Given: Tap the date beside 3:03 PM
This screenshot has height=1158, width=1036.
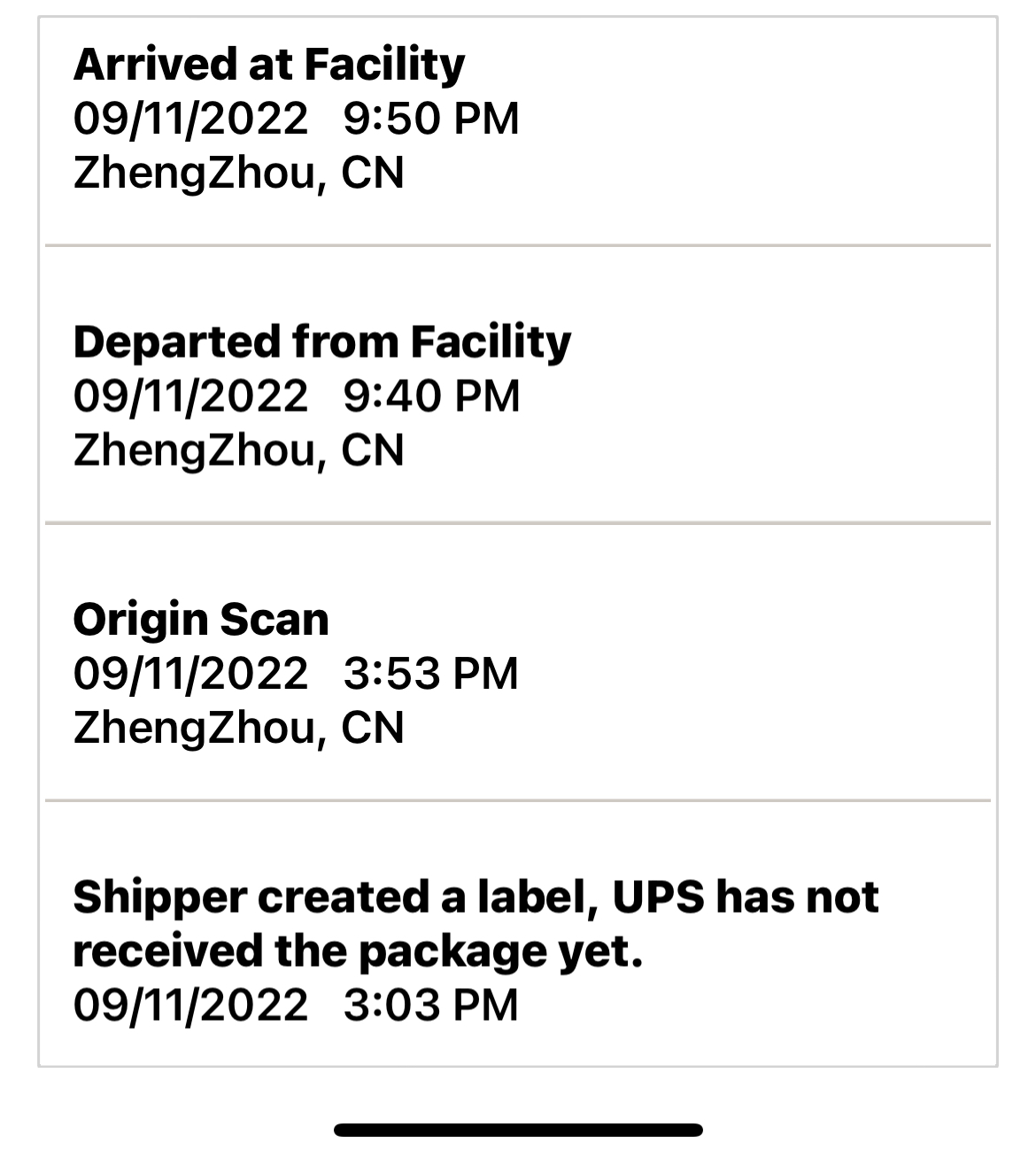Looking at the screenshot, I should pyautogui.click(x=190, y=1005).
